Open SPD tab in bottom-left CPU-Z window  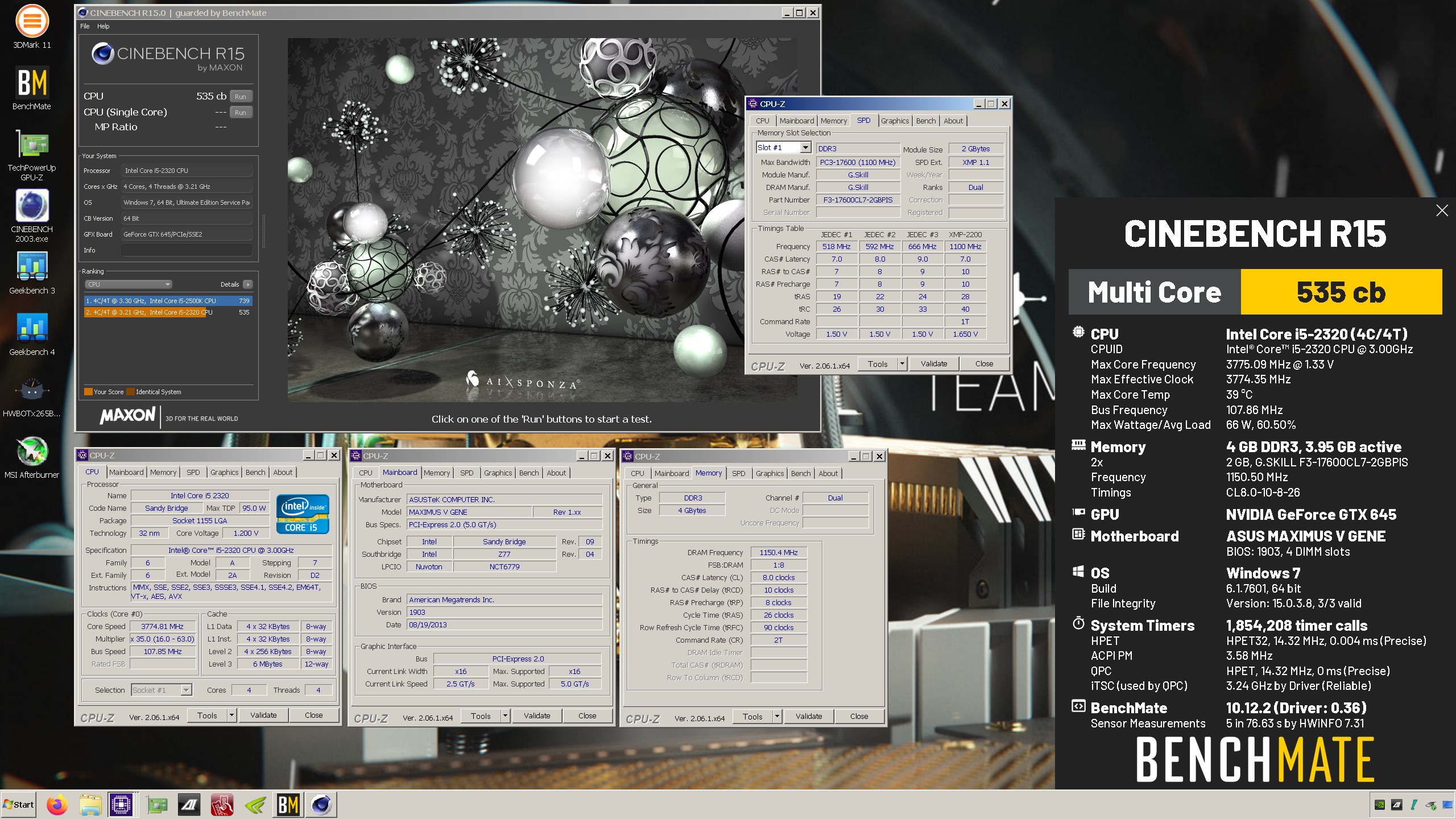[193, 473]
